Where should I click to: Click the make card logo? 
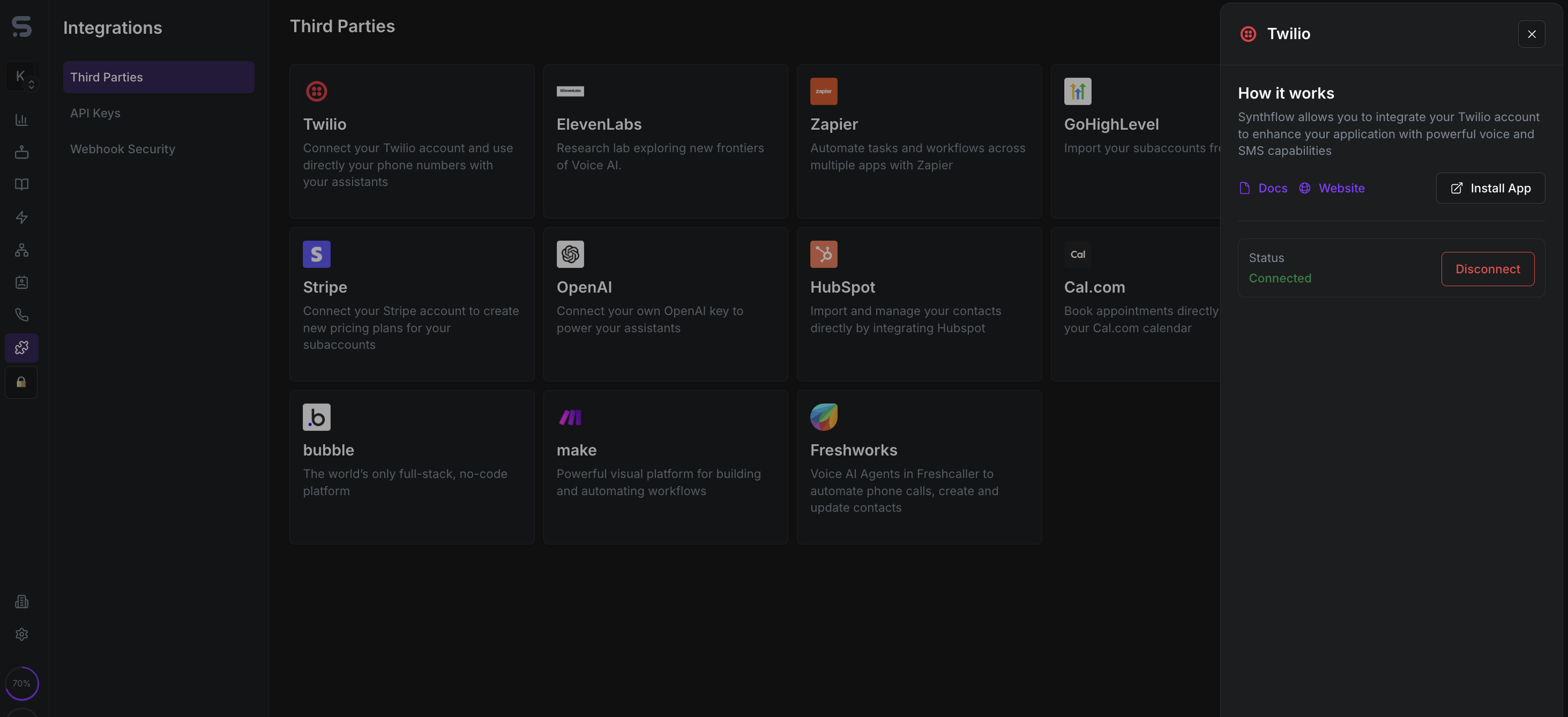[x=570, y=417]
